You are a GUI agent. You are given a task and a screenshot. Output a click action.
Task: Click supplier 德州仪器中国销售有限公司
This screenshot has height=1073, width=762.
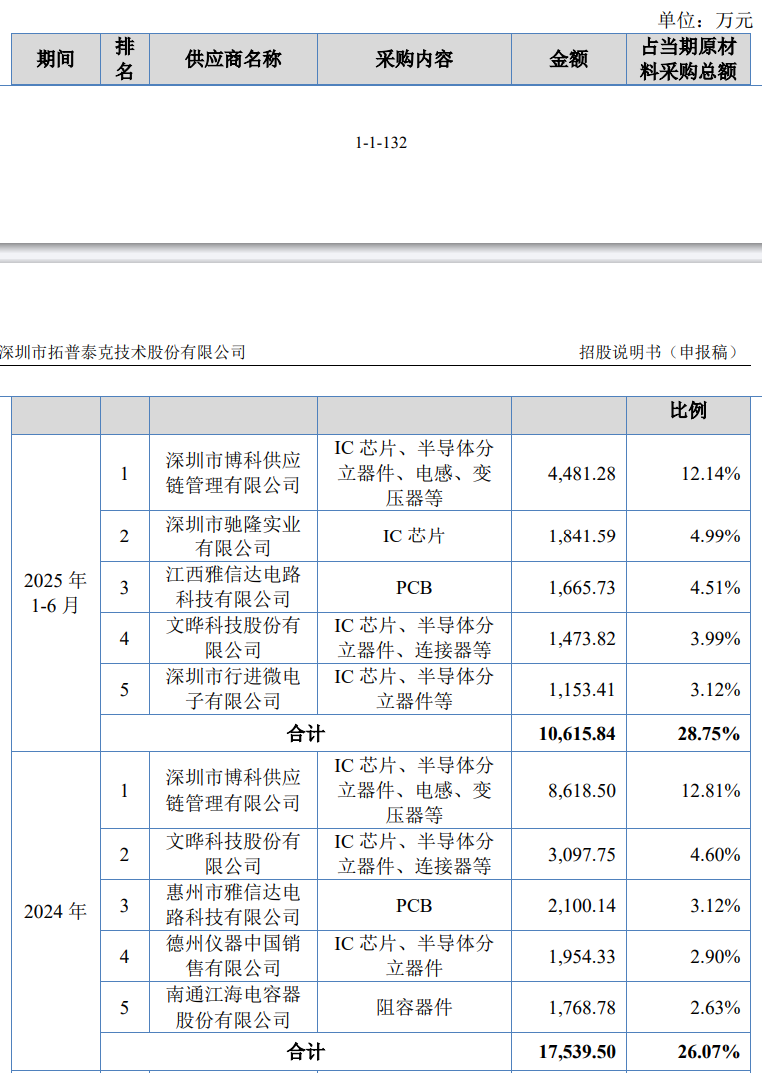pos(233,956)
